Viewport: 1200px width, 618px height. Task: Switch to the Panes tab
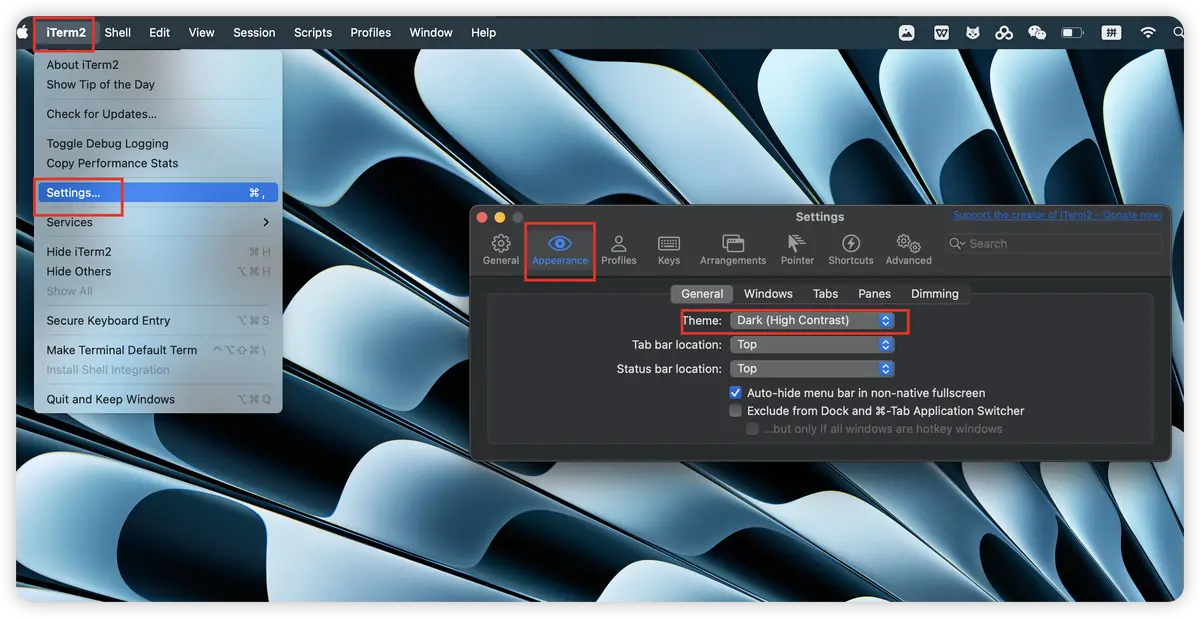pyautogui.click(x=874, y=294)
